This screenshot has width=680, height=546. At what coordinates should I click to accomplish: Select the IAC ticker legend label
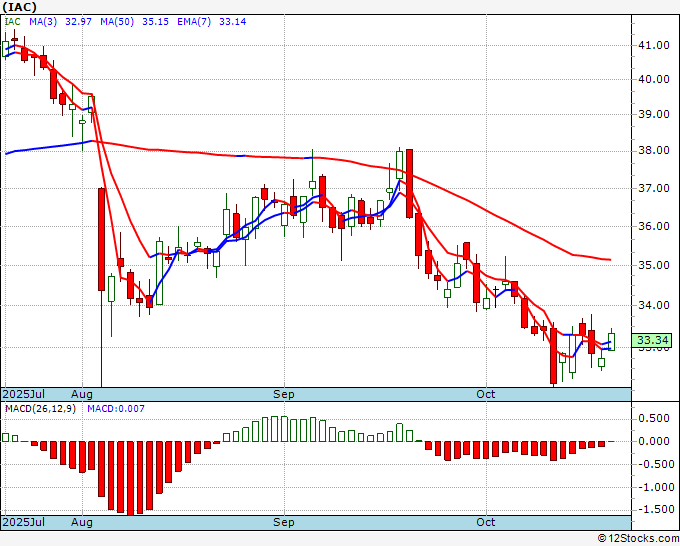(13, 21)
